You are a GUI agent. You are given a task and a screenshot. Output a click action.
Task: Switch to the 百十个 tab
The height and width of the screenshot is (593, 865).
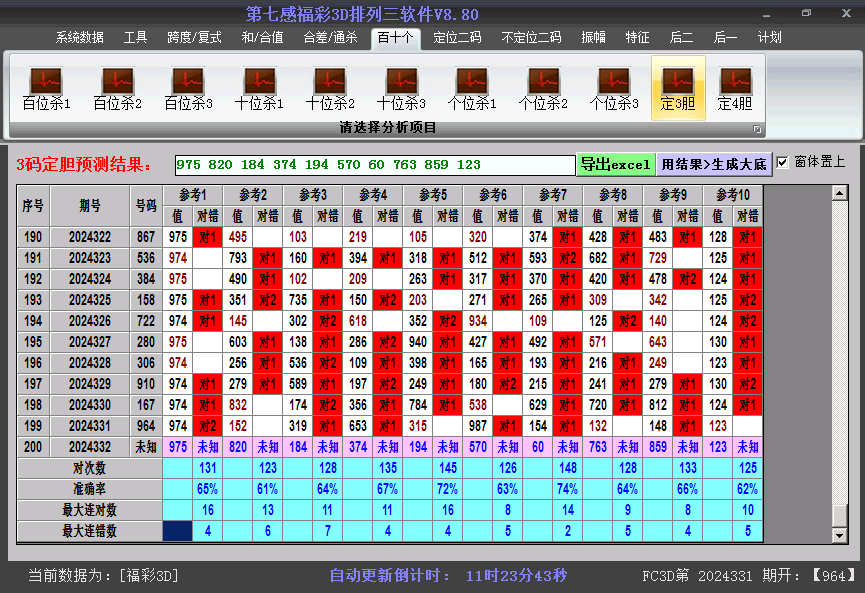coord(396,38)
